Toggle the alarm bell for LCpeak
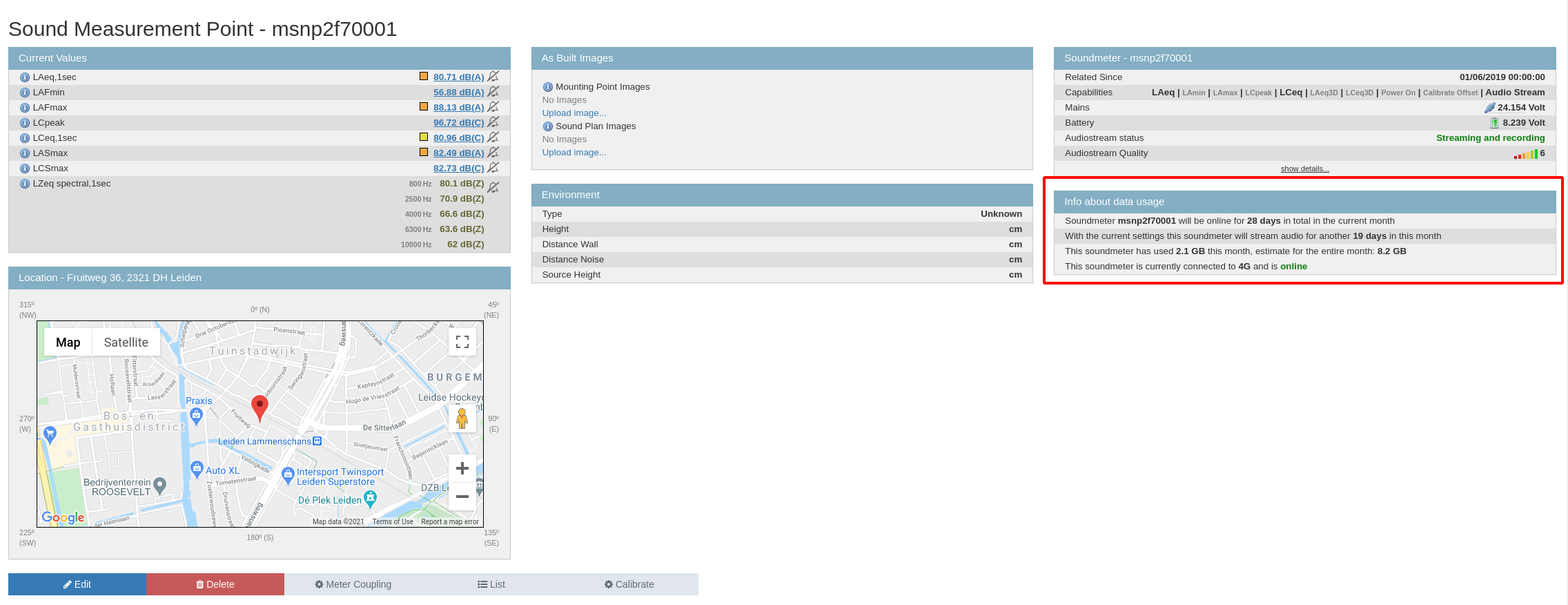This screenshot has width=1568, height=605. point(493,122)
